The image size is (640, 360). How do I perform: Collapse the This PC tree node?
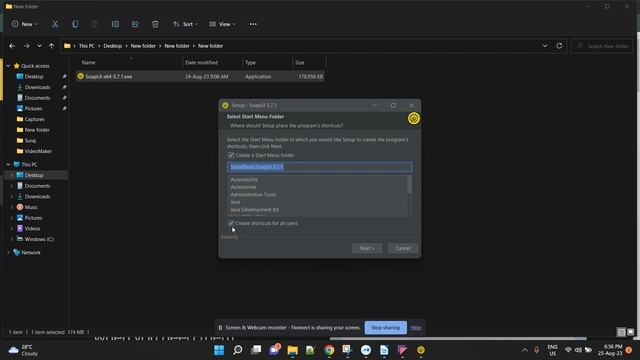pyautogui.click(x=8, y=164)
